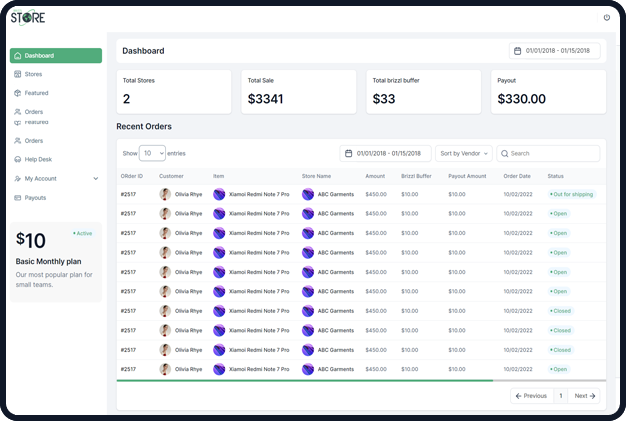Click the Featured box icon in sidebar

(x=18, y=93)
